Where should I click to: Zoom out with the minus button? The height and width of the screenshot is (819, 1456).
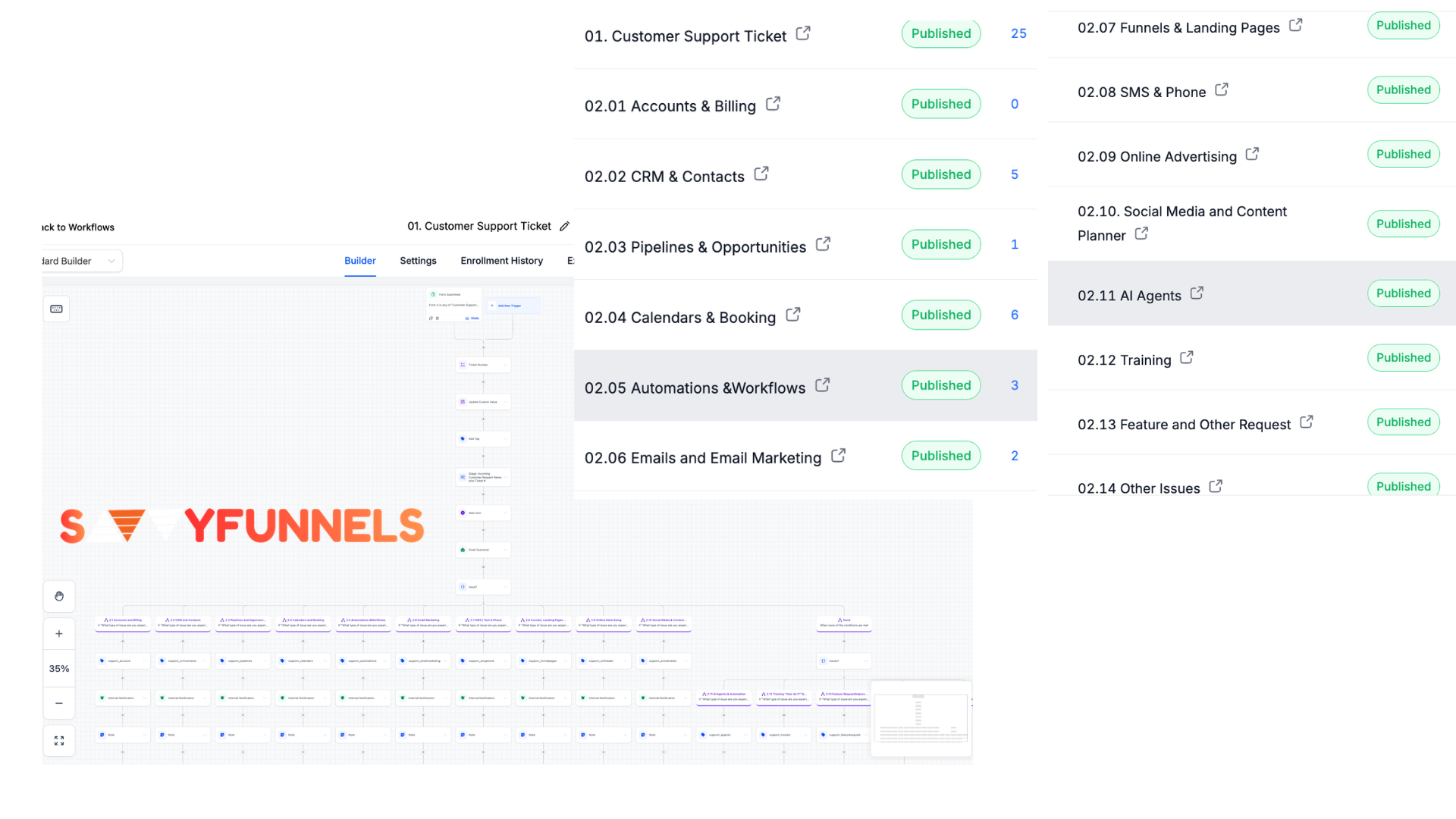(x=59, y=703)
